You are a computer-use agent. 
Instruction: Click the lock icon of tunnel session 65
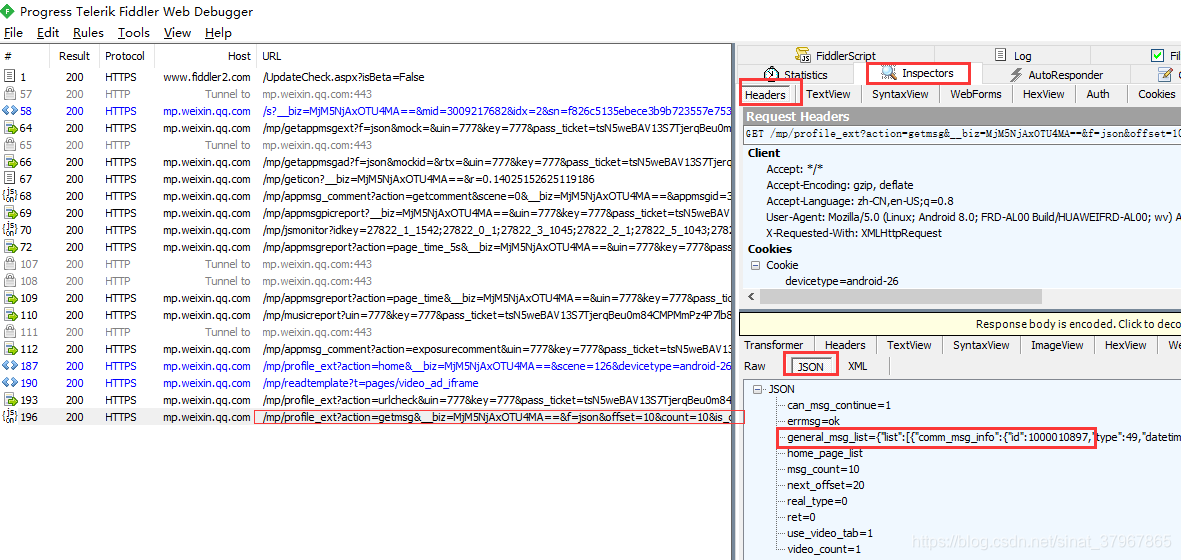coord(10,145)
